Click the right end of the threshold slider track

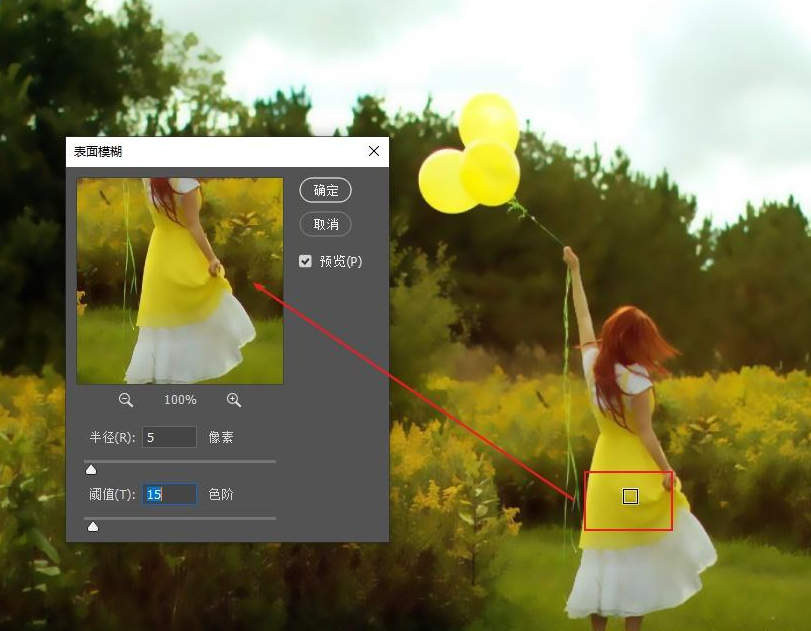point(273,518)
